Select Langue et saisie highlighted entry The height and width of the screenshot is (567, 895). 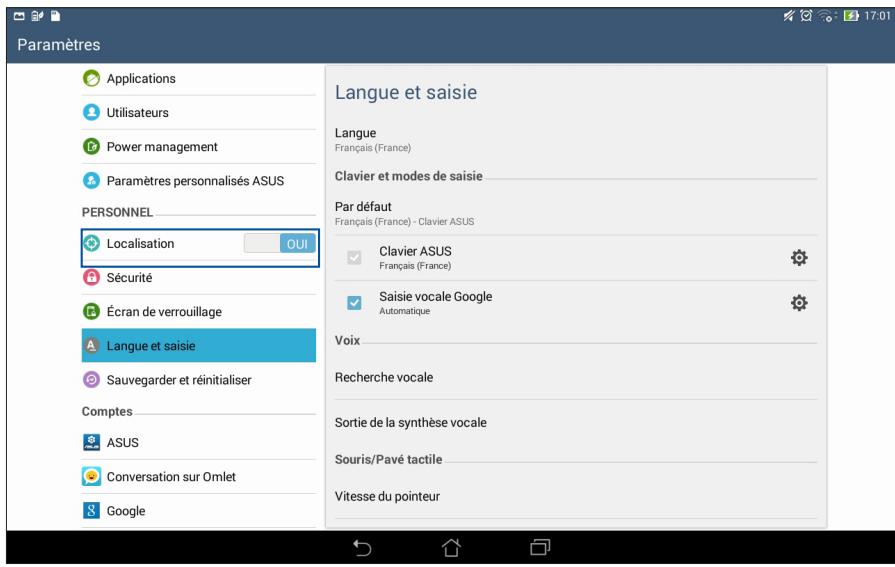199,345
